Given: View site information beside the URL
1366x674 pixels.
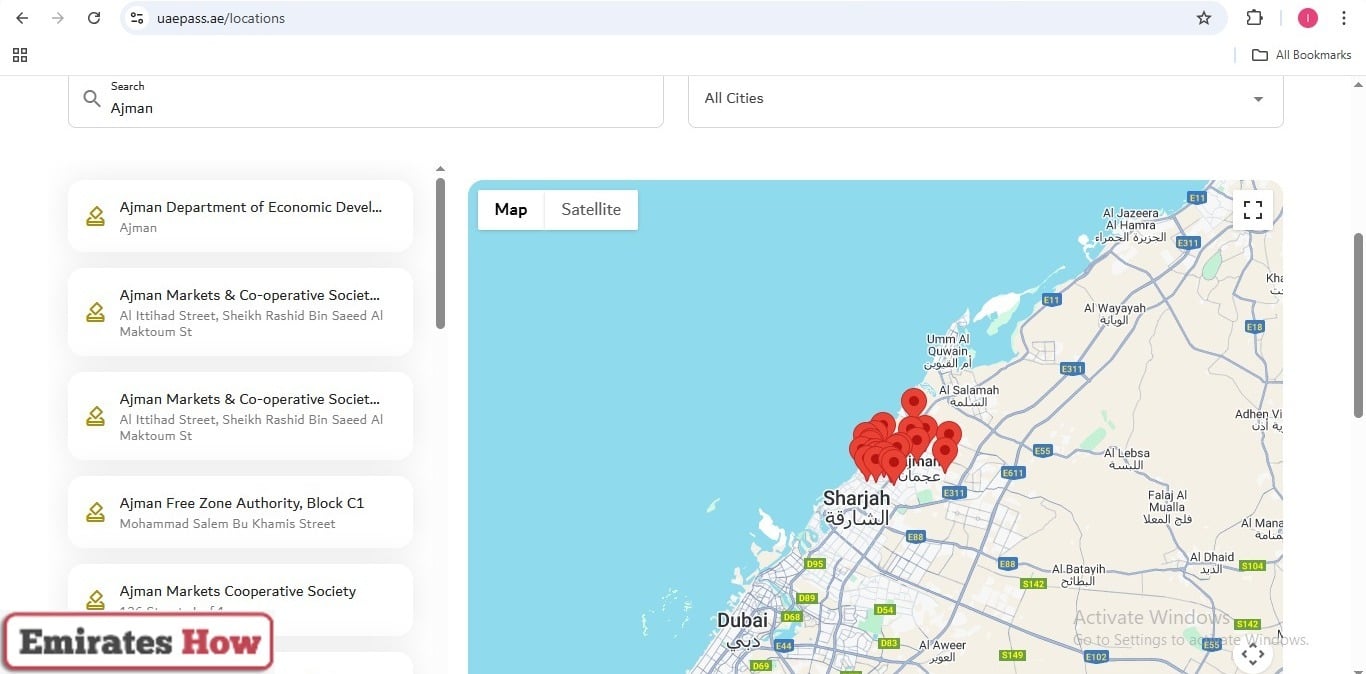Looking at the screenshot, I should 137,18.
